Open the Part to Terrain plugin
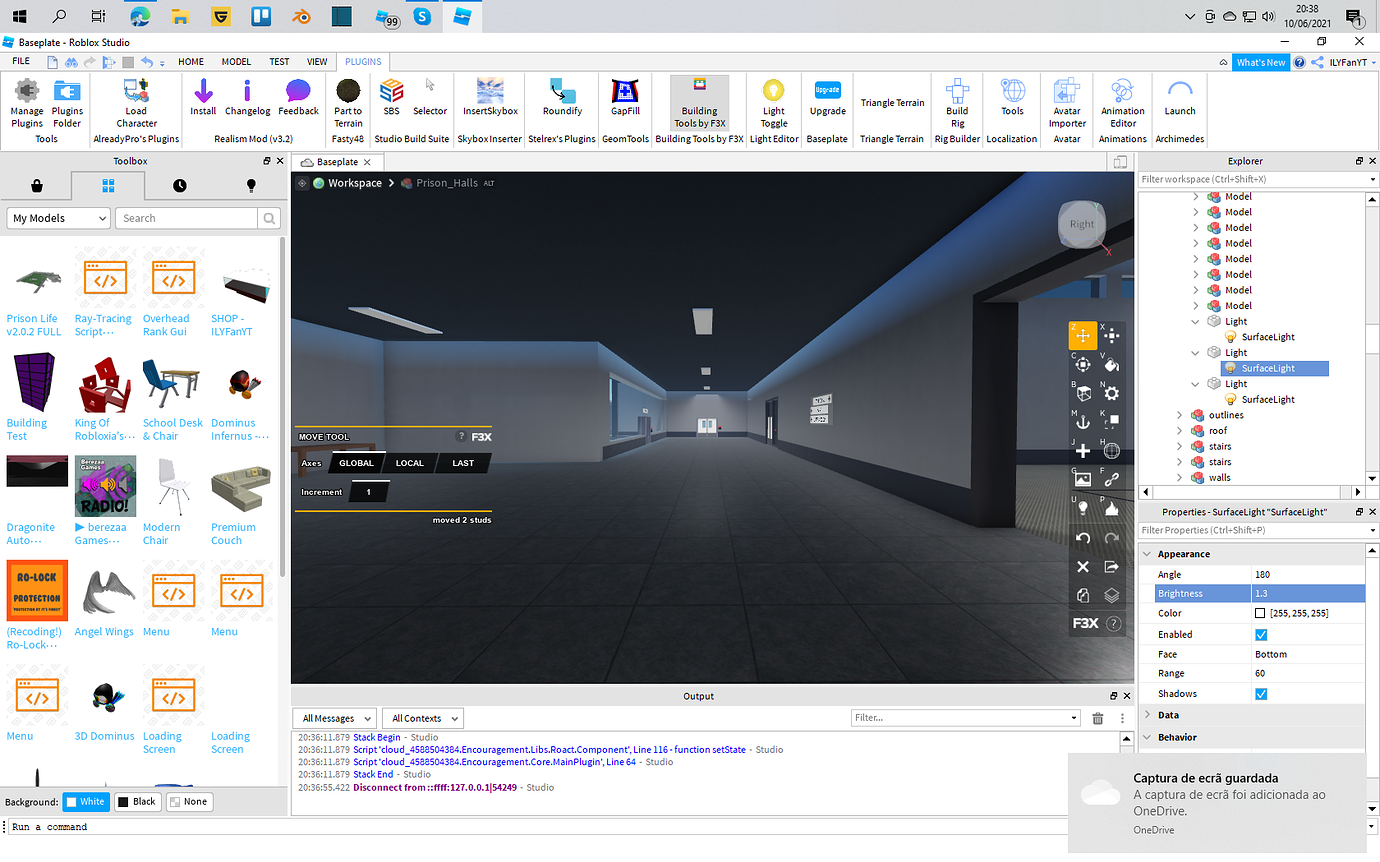This screenshot has height=862, width=1380. coord(348,104)
